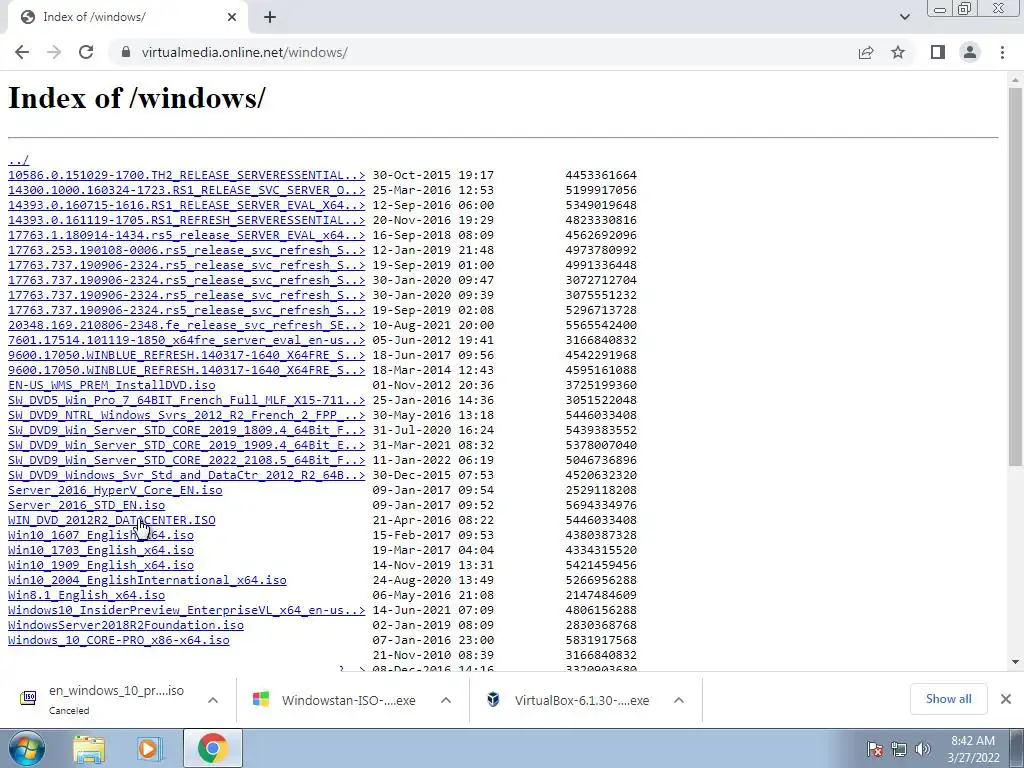Image resolution: width=1024 pixels, height=768 pixels.
Task: Download Windows_10_CORE-PRO_x86-x64.iso
Action: click(x=118, y=641)
